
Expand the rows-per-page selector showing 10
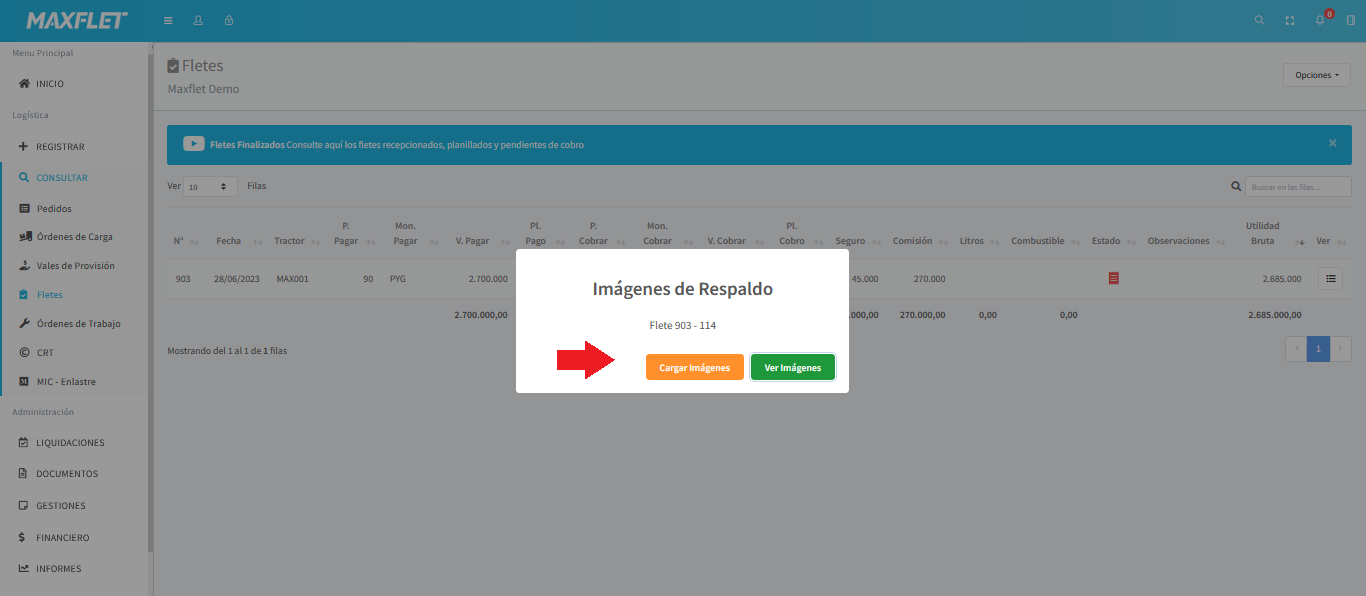pyautogui.click(x=211, y=187)
